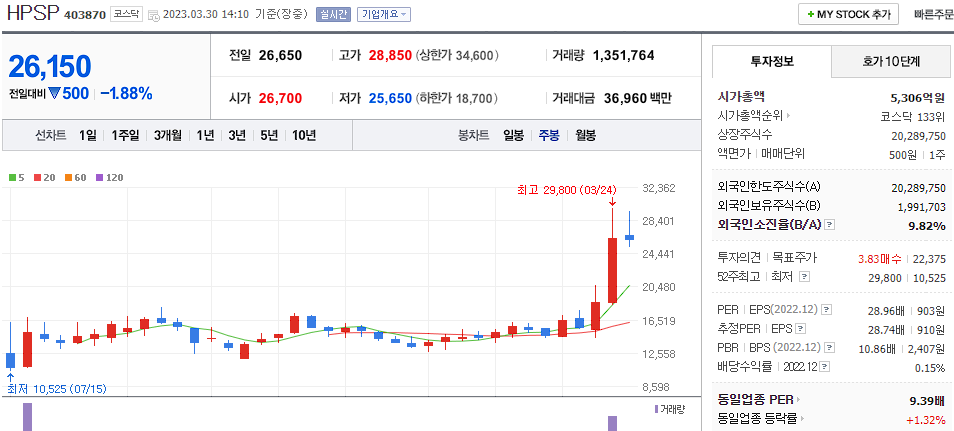This screenshot has height=431, width=954.
Task: Select the 1년 line chart period
Action: tap(205, 135)
